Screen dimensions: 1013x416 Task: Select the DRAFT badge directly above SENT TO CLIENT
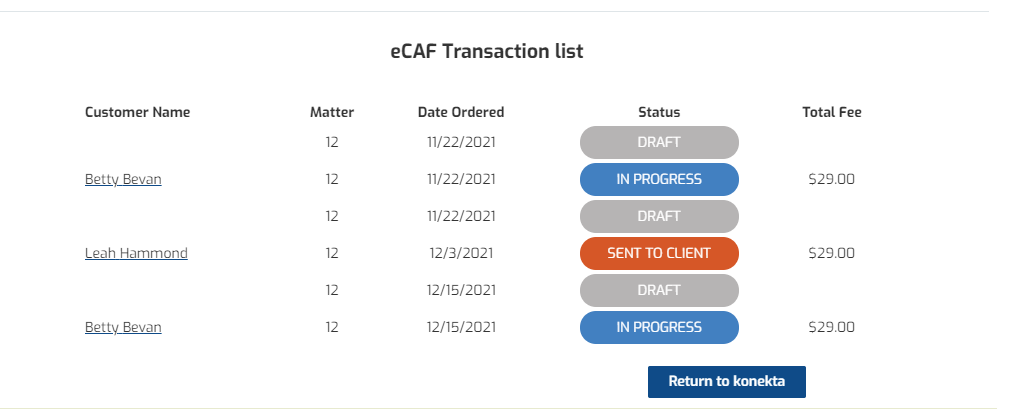(659, 217)
